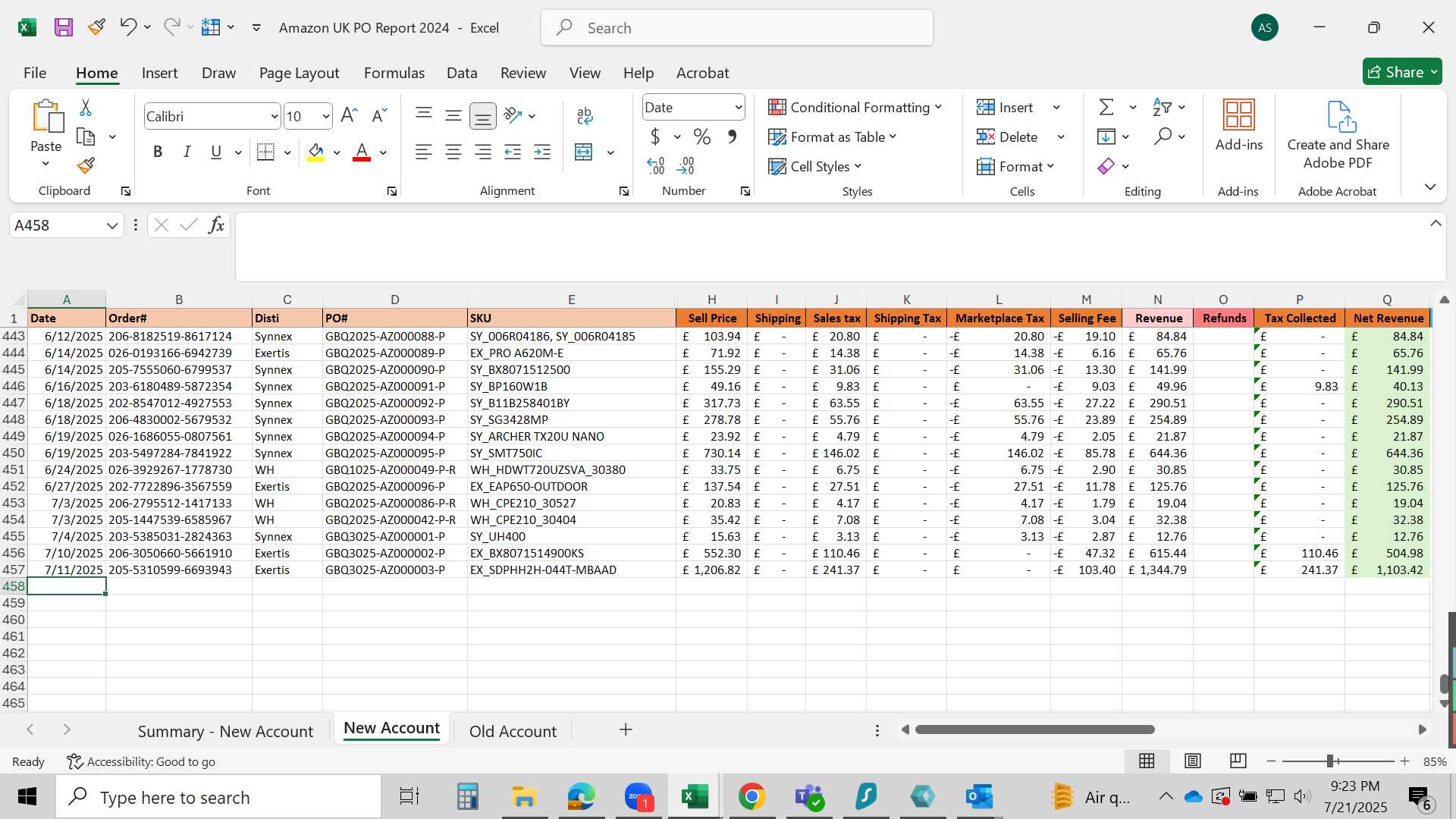
Task: Open the Review ribbon tab
Action: [523, 73]
